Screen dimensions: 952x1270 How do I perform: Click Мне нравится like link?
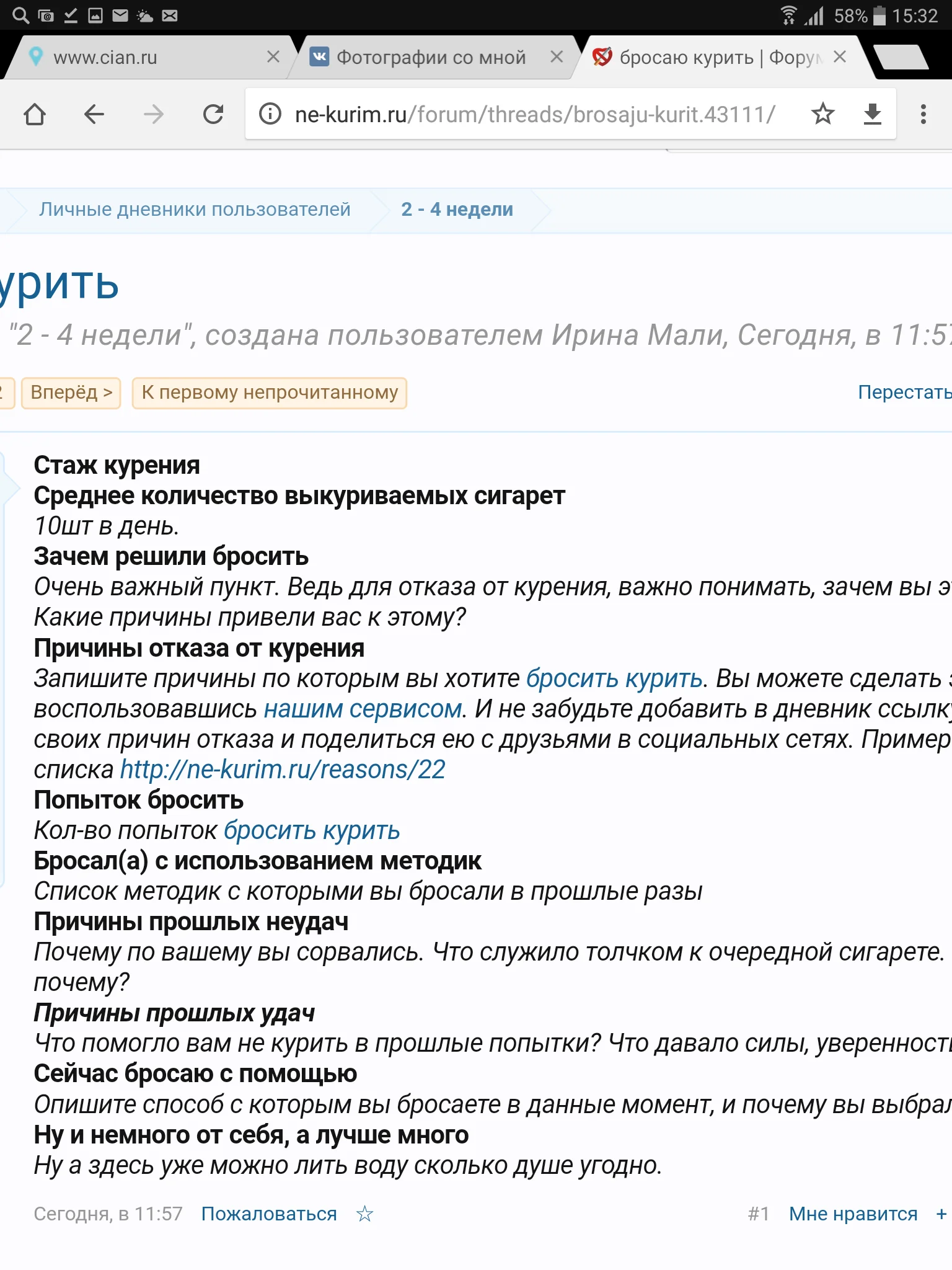tap(853, 1214)
